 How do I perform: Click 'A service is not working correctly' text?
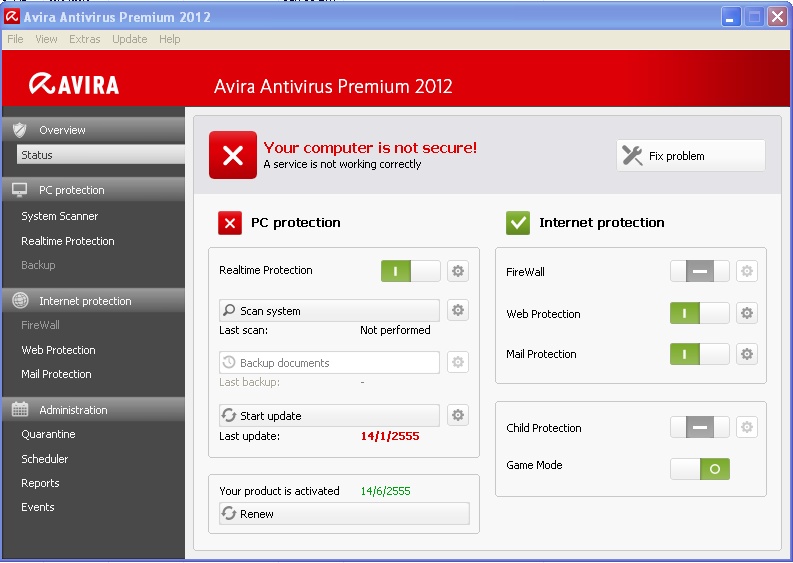pos(342,164)
